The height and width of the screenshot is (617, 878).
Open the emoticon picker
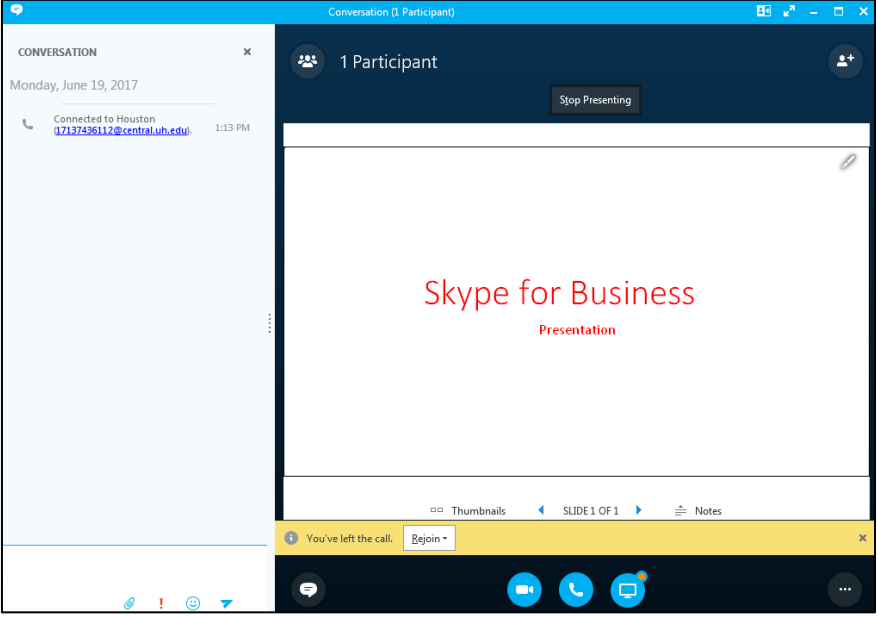[x=193, y=603]
